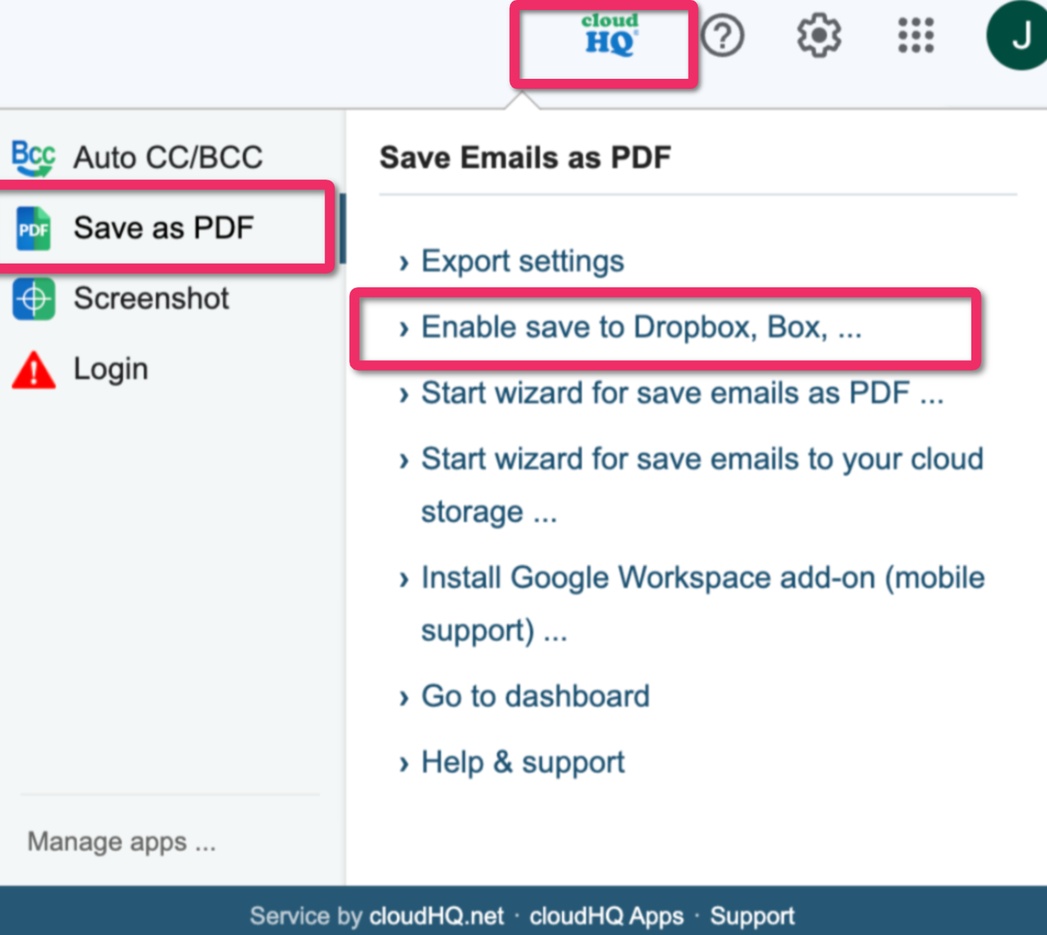
Task: Click chevron beside Help & support
Action: point(403,763)
